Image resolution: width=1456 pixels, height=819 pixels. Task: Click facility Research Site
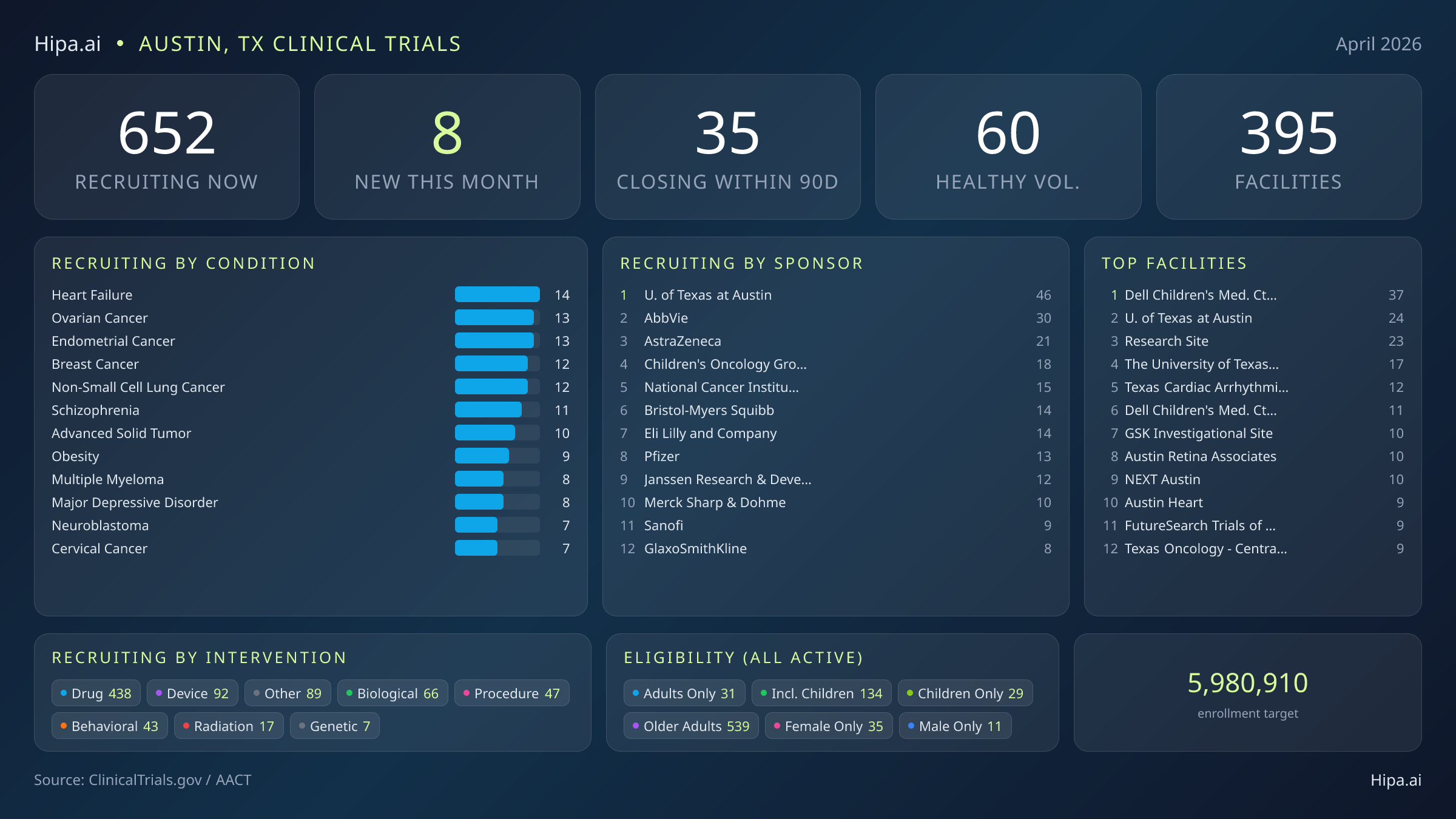(1253, 341)
